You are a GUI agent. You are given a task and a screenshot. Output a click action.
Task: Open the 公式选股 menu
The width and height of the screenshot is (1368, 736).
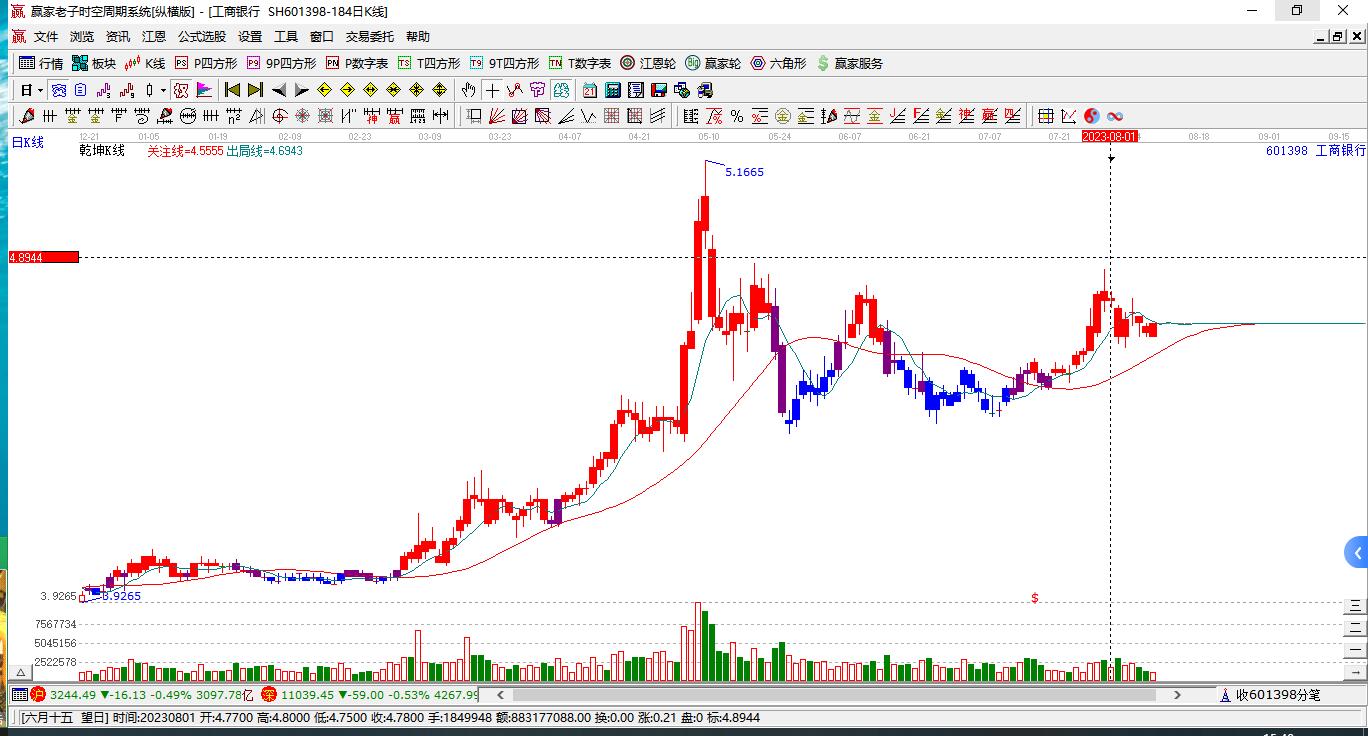(x=202, y=37)
